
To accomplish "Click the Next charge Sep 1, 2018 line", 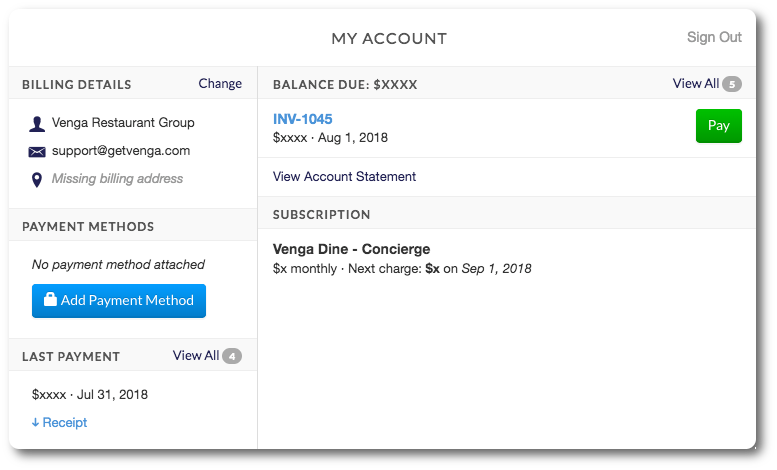I will [402, 269].
